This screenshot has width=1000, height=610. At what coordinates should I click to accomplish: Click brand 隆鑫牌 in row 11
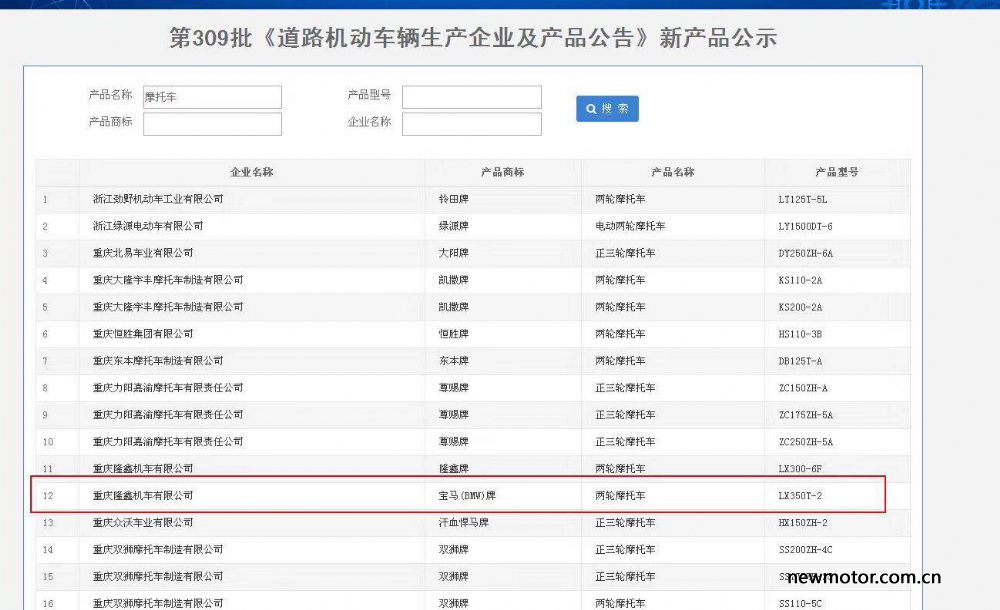(x=453, y=468)
